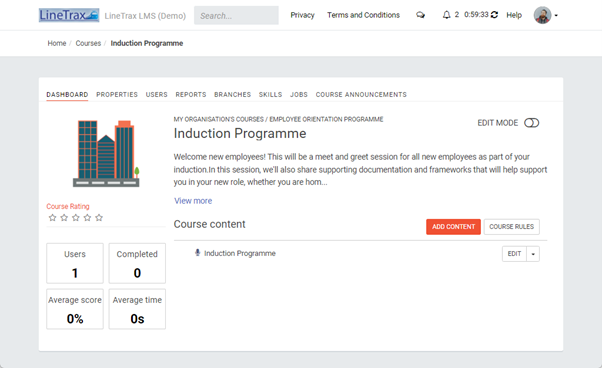Click the Average score card
This screenshot has width=602, height=368.
pos(75,309)
